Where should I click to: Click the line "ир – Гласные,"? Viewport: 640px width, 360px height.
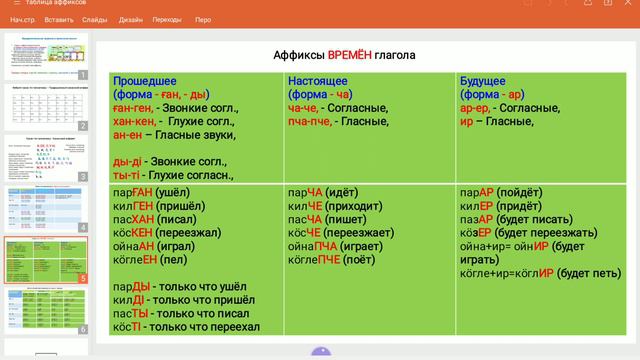[497, 121]
